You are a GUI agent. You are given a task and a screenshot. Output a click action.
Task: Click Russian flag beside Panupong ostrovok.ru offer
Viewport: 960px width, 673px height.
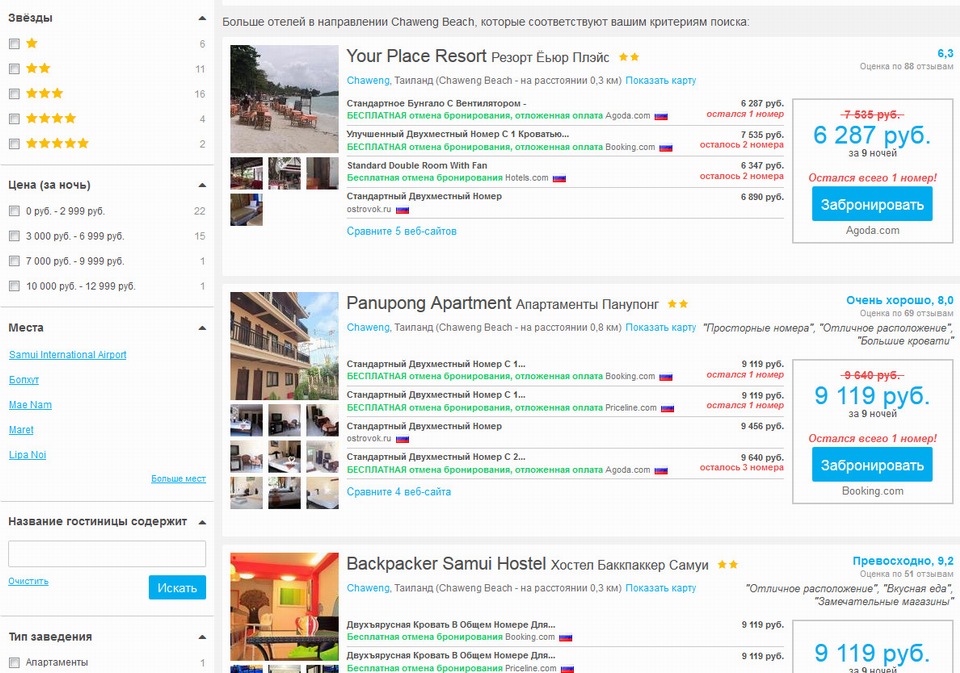(402, 440)
